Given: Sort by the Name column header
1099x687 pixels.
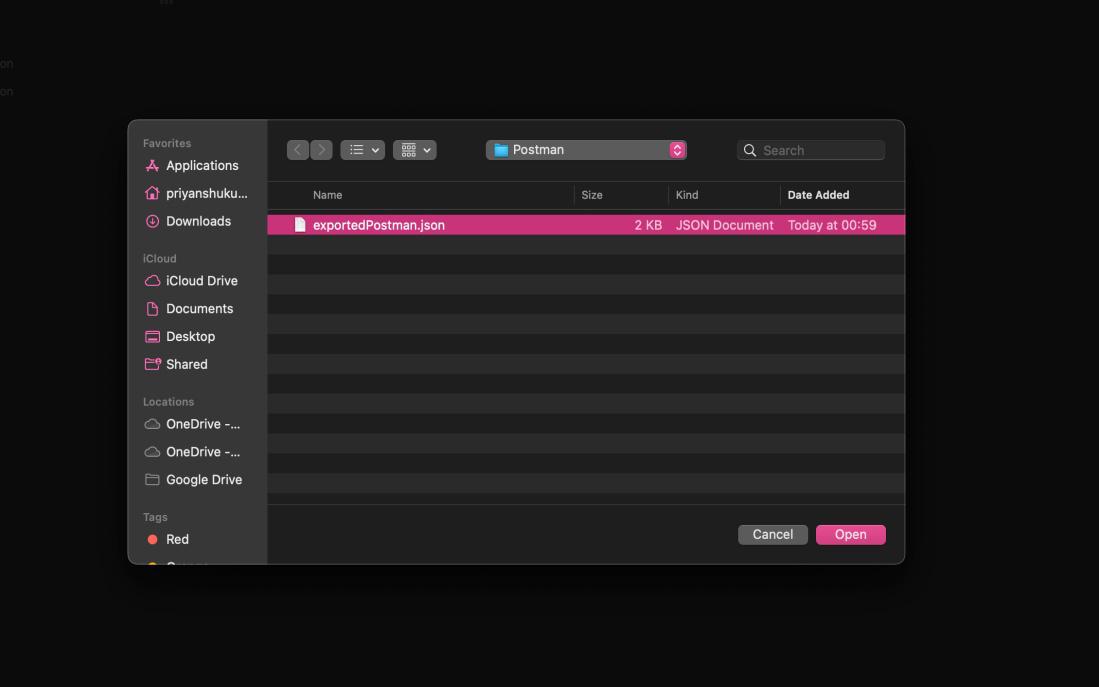Looking at the screenshot, I should 327,195.
